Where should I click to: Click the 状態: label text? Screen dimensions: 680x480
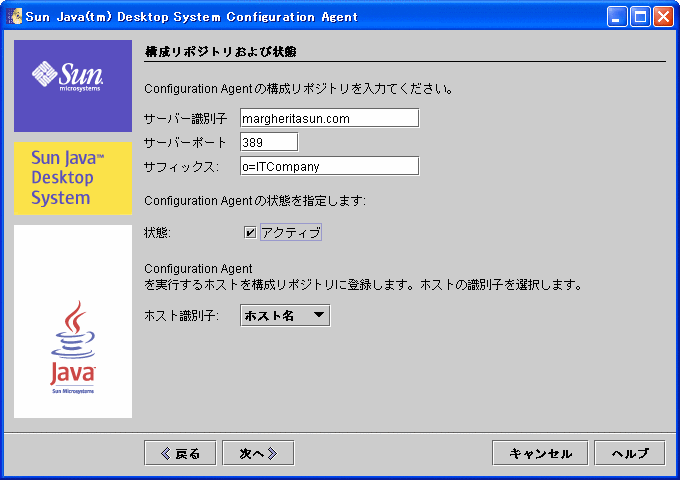[157, 233]
